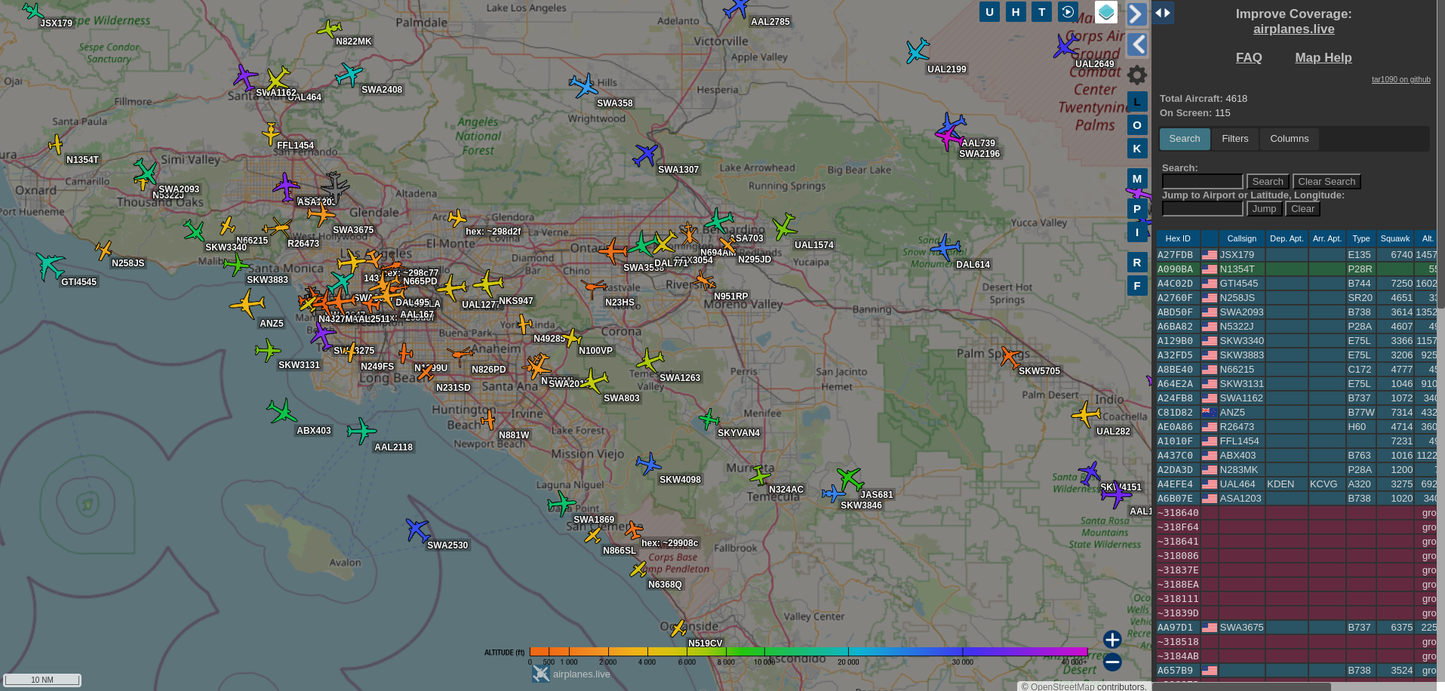Toggle the M multiselect map button
The image size is (1445, 691).
pos(1137,179)
